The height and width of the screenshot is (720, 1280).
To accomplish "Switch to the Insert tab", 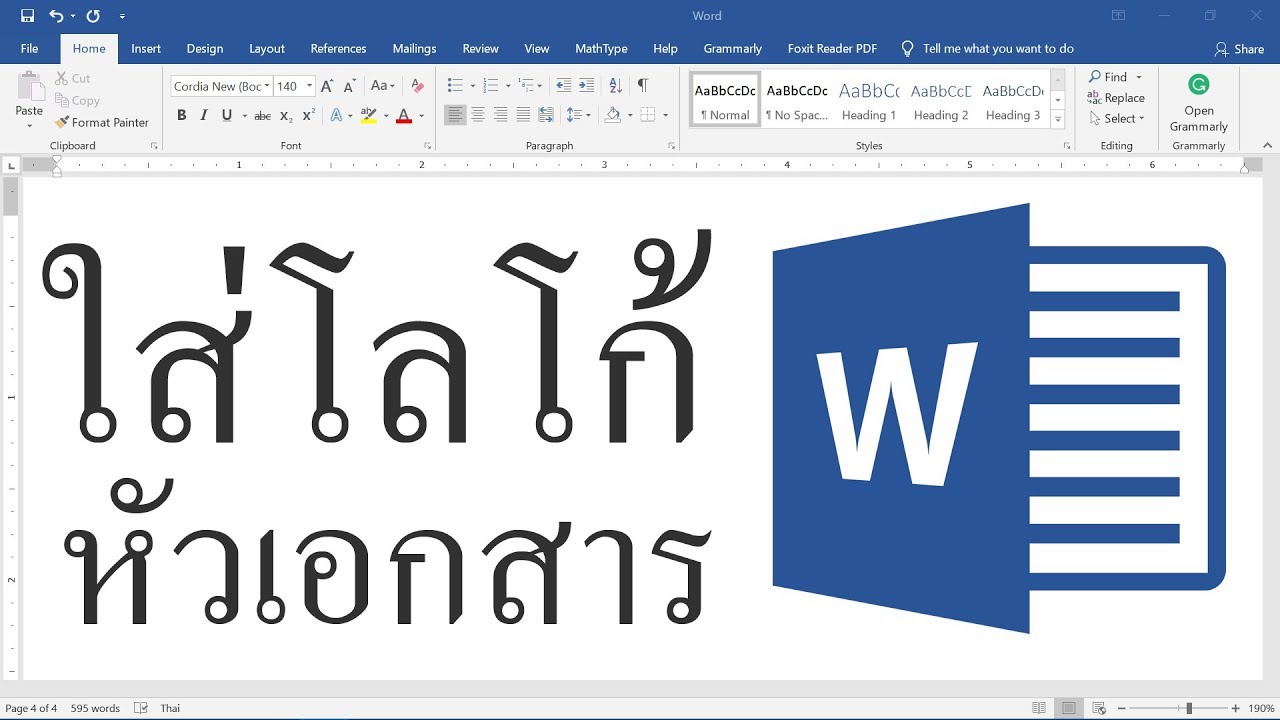I will click(x=146, y=48).
